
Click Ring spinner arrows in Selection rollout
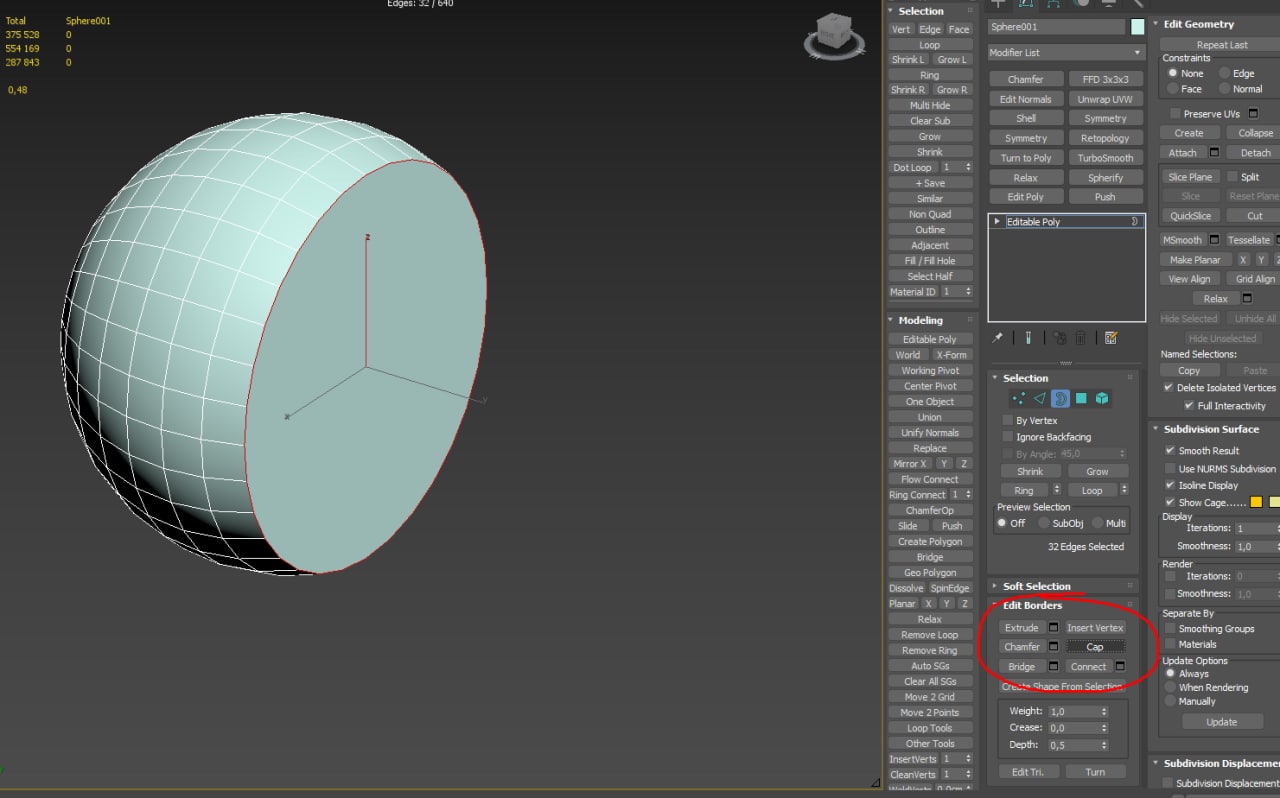(x=1057, y=490)
